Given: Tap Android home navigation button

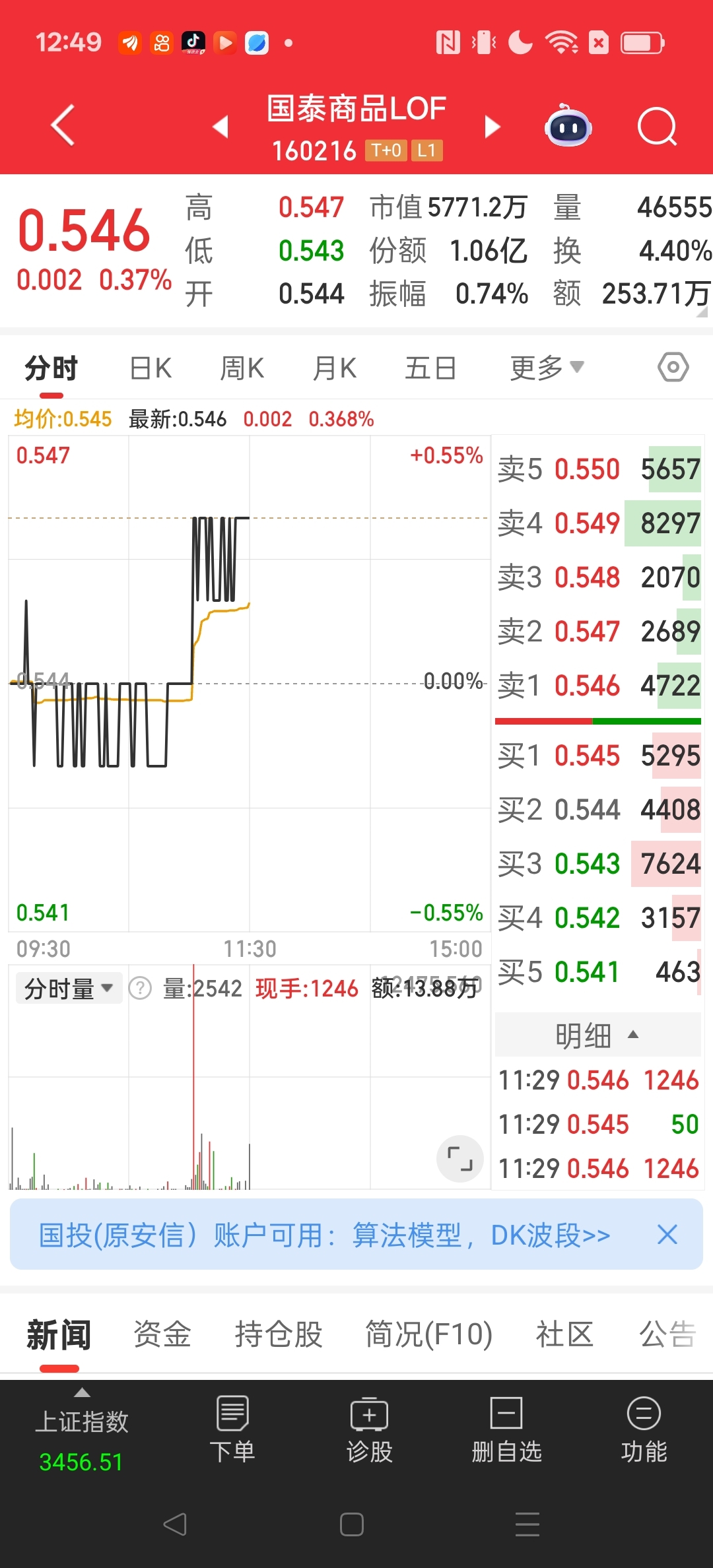Looking at the screenshot, I should coord(352,1524).
